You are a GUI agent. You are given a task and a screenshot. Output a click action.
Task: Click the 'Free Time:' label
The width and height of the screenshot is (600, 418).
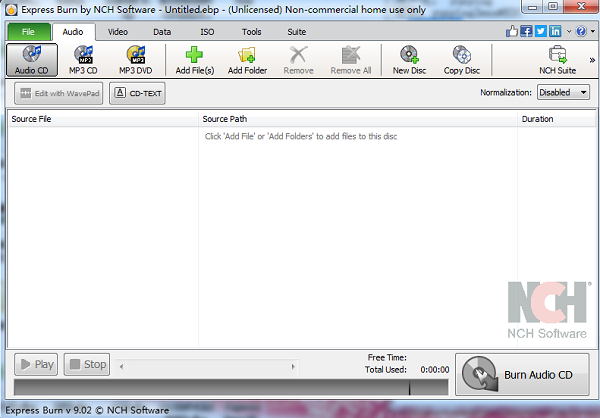[387, 358]
